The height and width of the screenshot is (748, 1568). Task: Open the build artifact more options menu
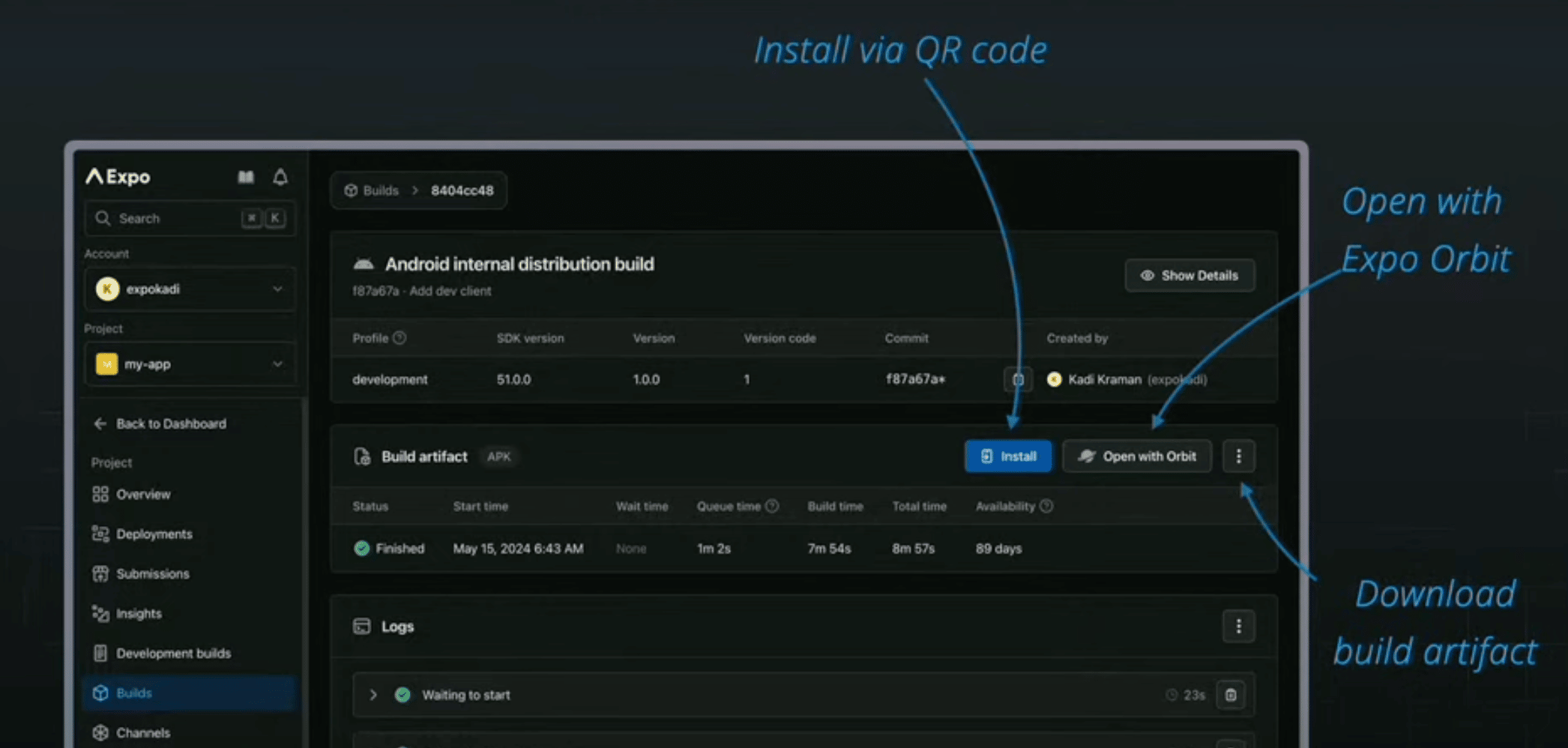(x=1238, y=456)
